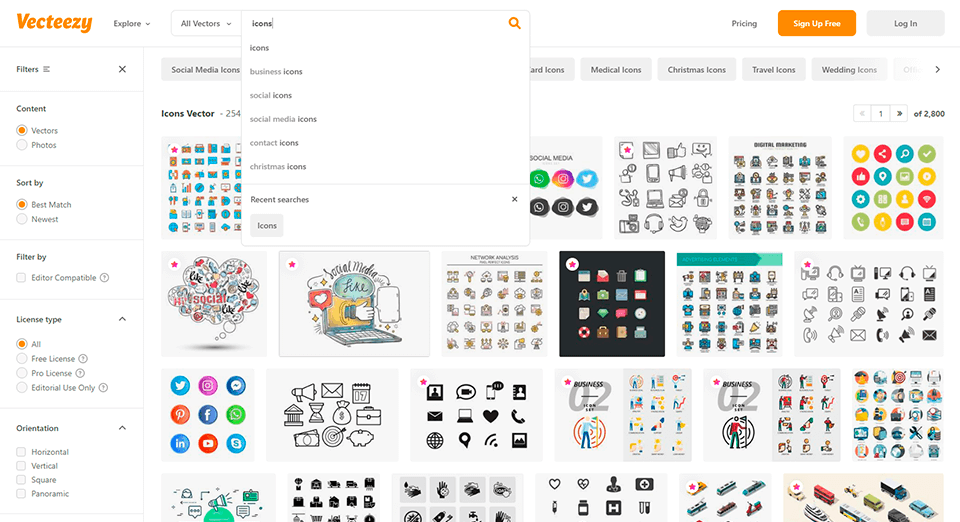
Task: Expand the Explore menu
Action: (132, 23)
